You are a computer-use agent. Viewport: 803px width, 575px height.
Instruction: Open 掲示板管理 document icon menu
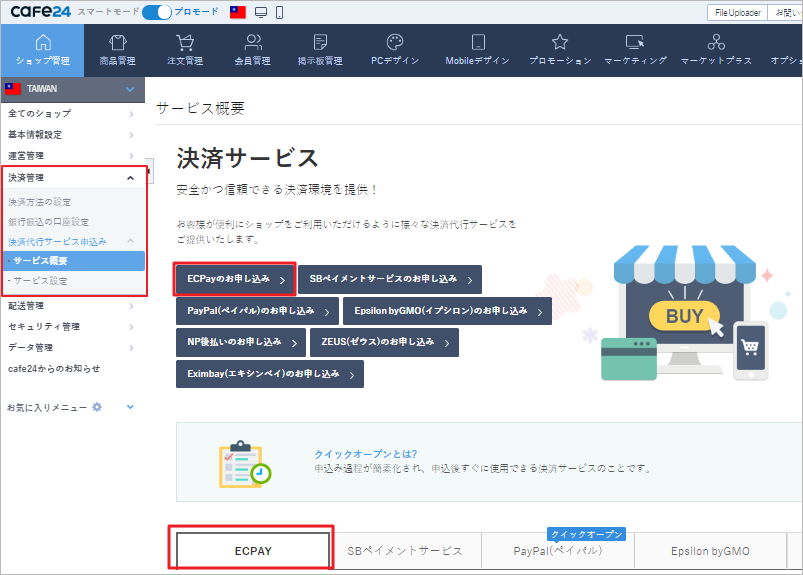tap(320, 42)
